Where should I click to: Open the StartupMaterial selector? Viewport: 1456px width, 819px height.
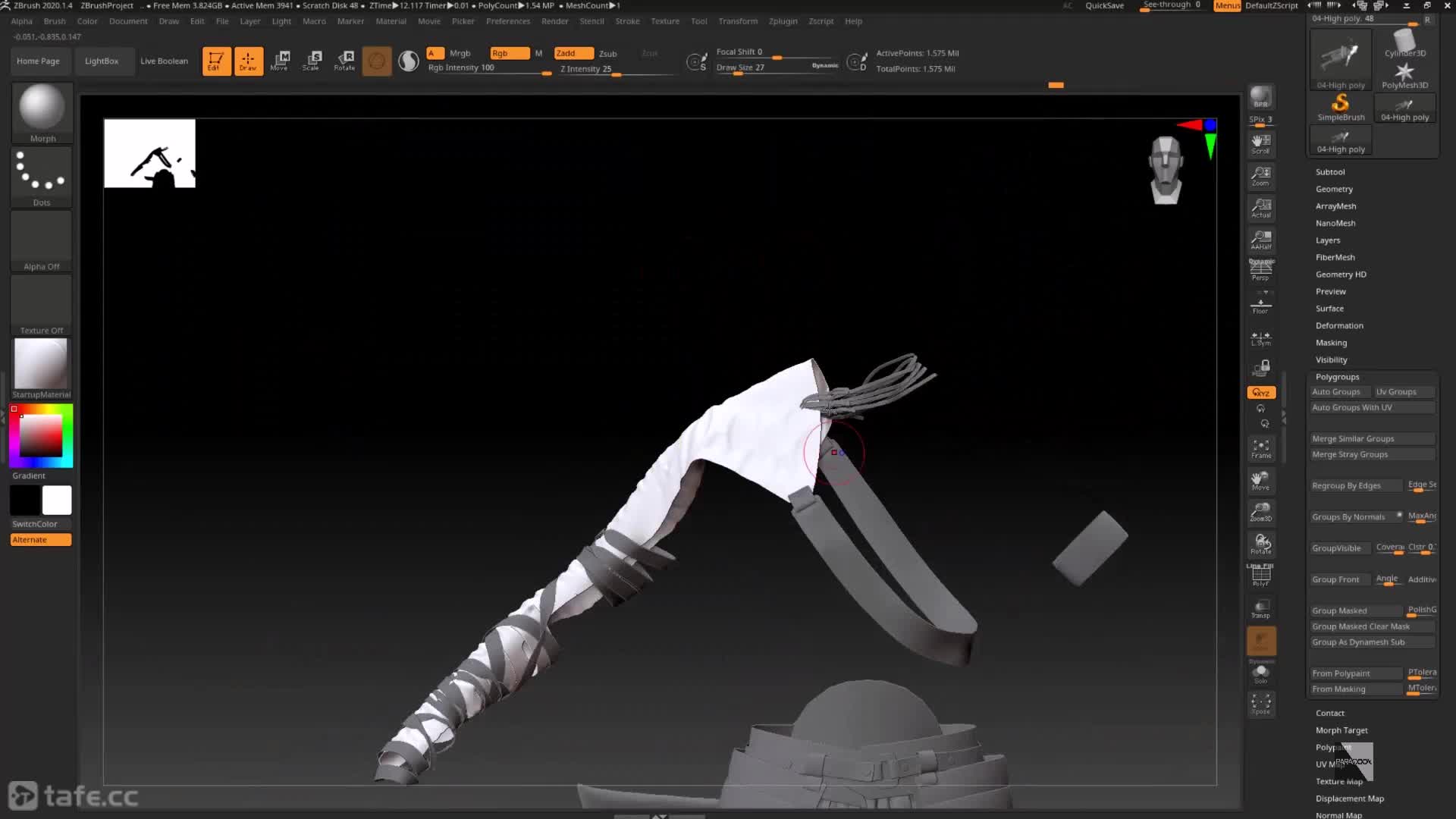42,369
